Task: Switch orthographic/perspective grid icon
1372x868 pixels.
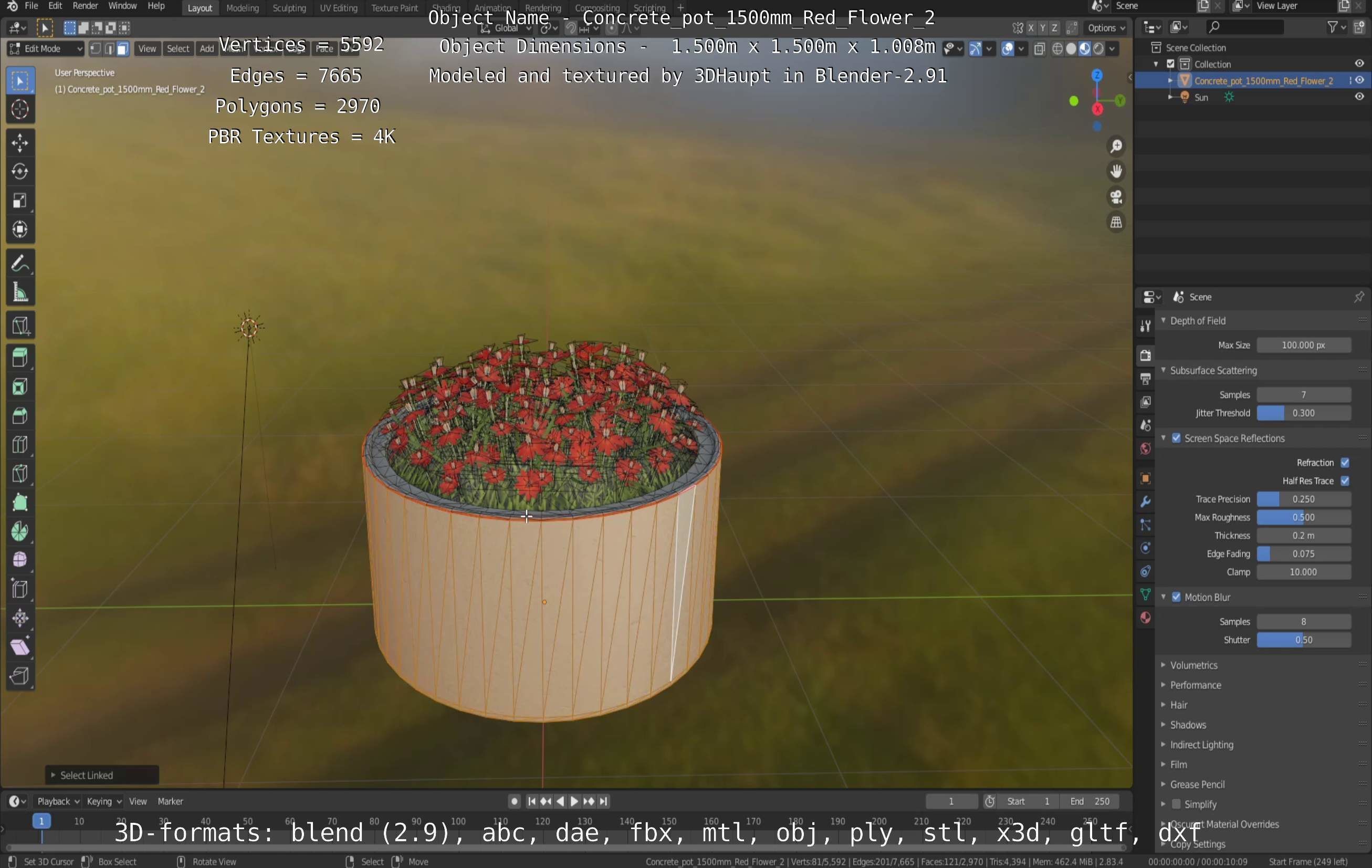Action: click(1116, 222)
